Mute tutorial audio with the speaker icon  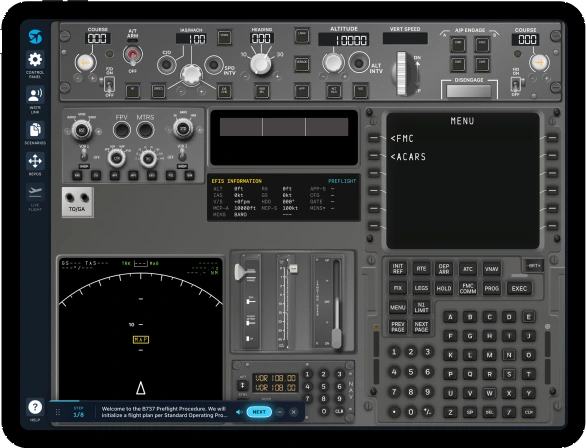(239, 412)
